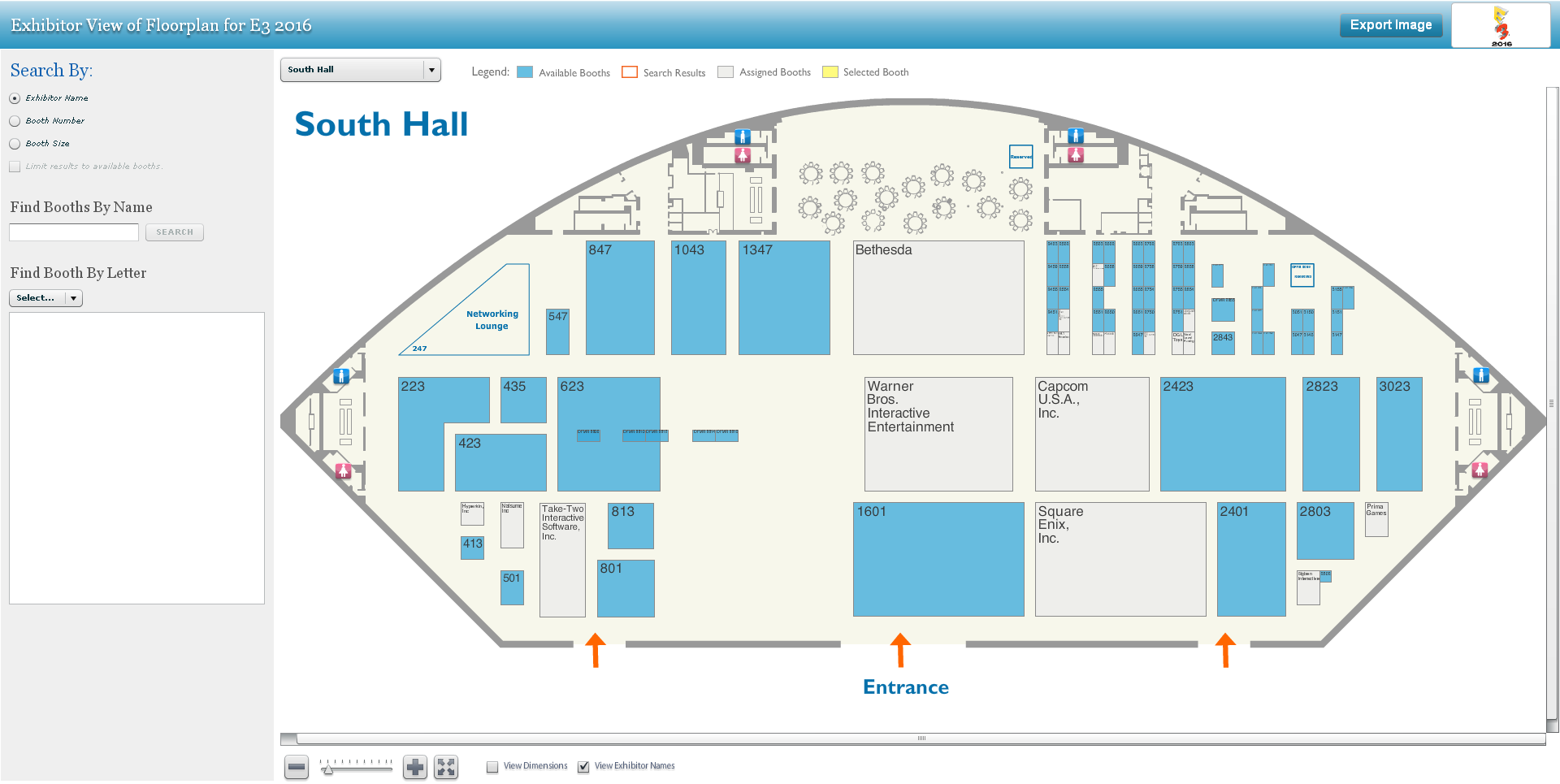Screen dimensions: 1560x784
Task: Click the orange arrow above the Entrance label
Action: pos(899,650)
